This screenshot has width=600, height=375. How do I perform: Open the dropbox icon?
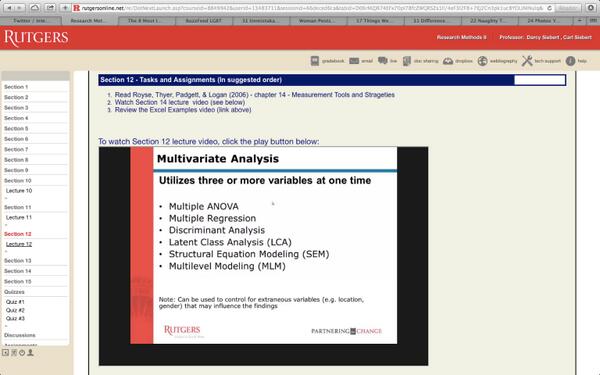(448, 61)
